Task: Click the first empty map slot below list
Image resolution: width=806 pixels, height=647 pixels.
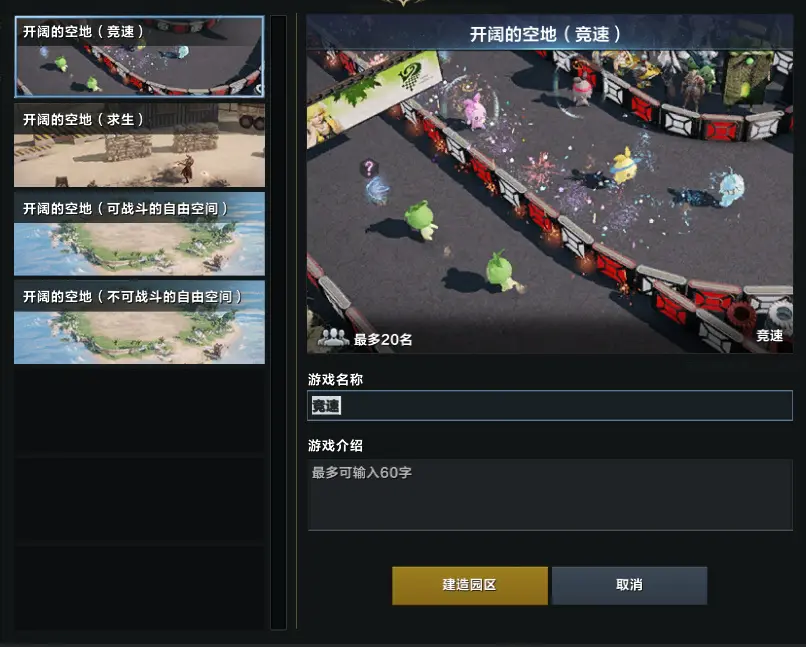Action: 139,411
